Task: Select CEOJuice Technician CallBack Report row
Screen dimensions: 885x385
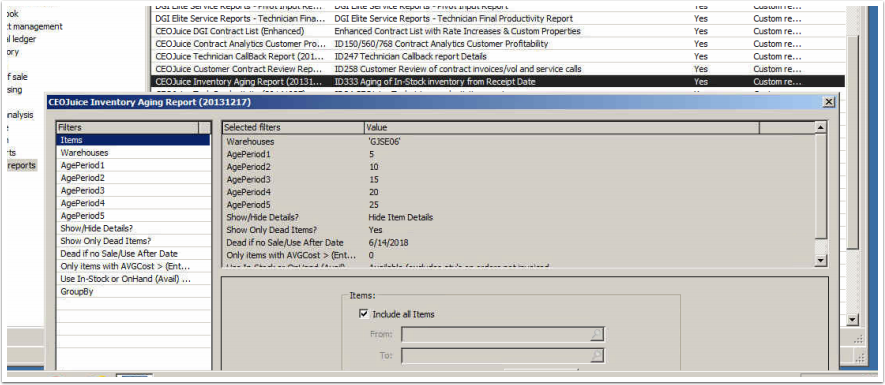Action: [498, 56]
